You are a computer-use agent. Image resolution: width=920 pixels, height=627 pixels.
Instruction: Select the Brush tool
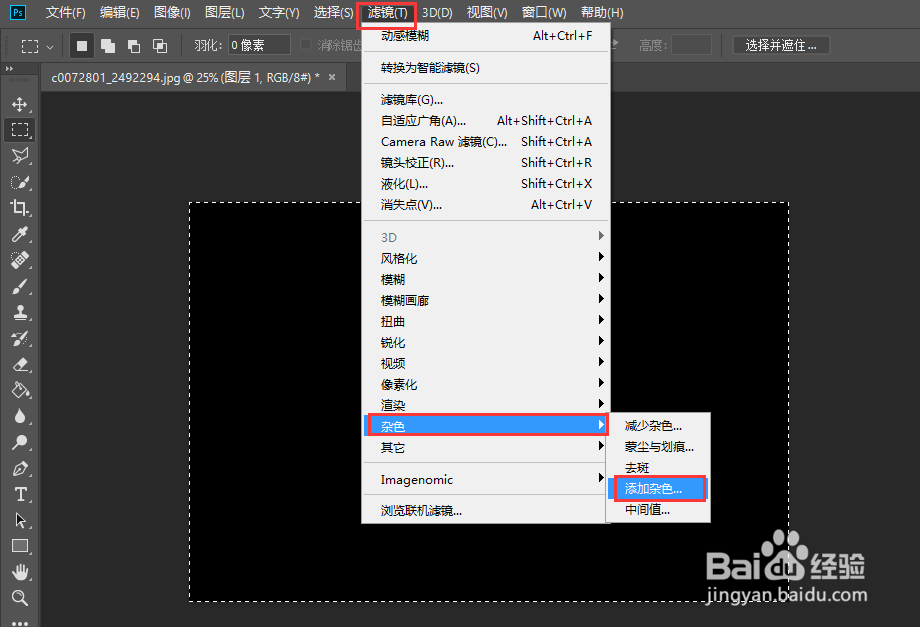pos(20,286)
